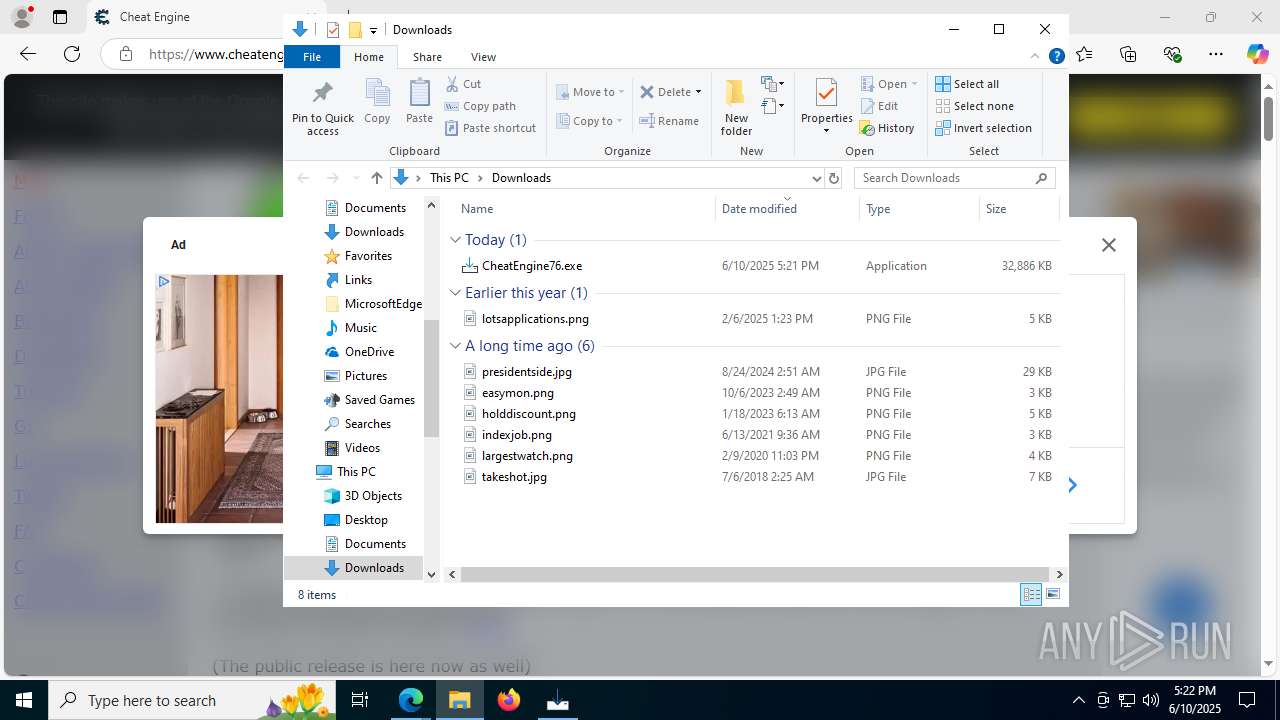The height and width of the screenshot is (720, 1280).
Task: Click Copy path in Clipboard group
Action: coord(480,106)
